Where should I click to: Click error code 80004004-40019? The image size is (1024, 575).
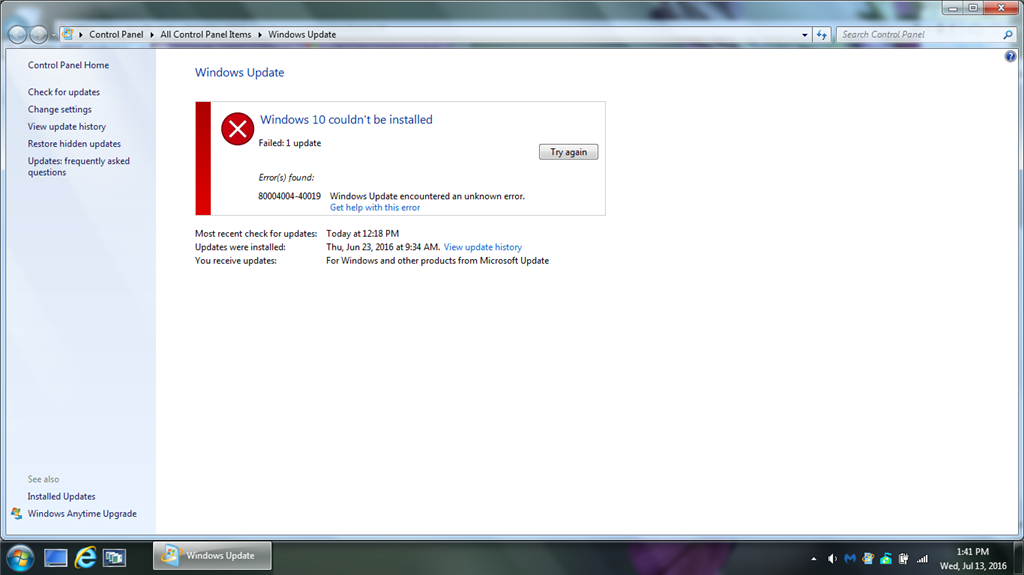click(x=289, y=196)
